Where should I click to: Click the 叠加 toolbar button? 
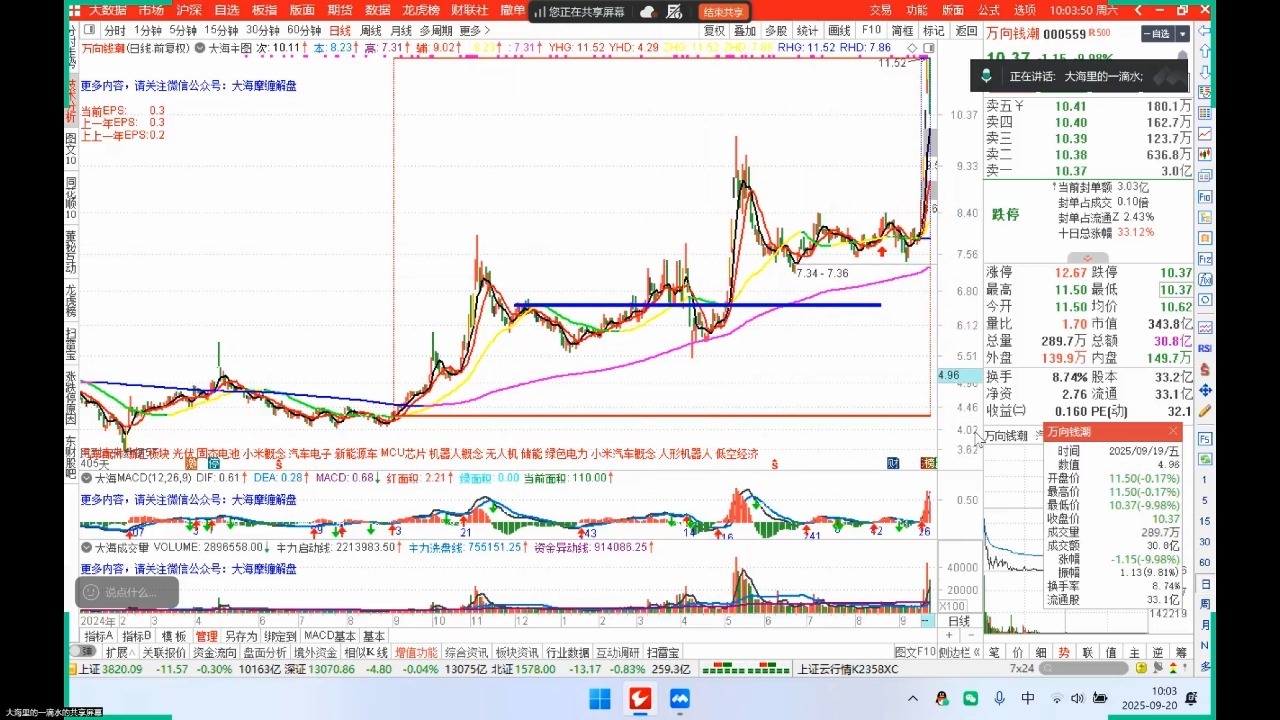tap(745, 31)
